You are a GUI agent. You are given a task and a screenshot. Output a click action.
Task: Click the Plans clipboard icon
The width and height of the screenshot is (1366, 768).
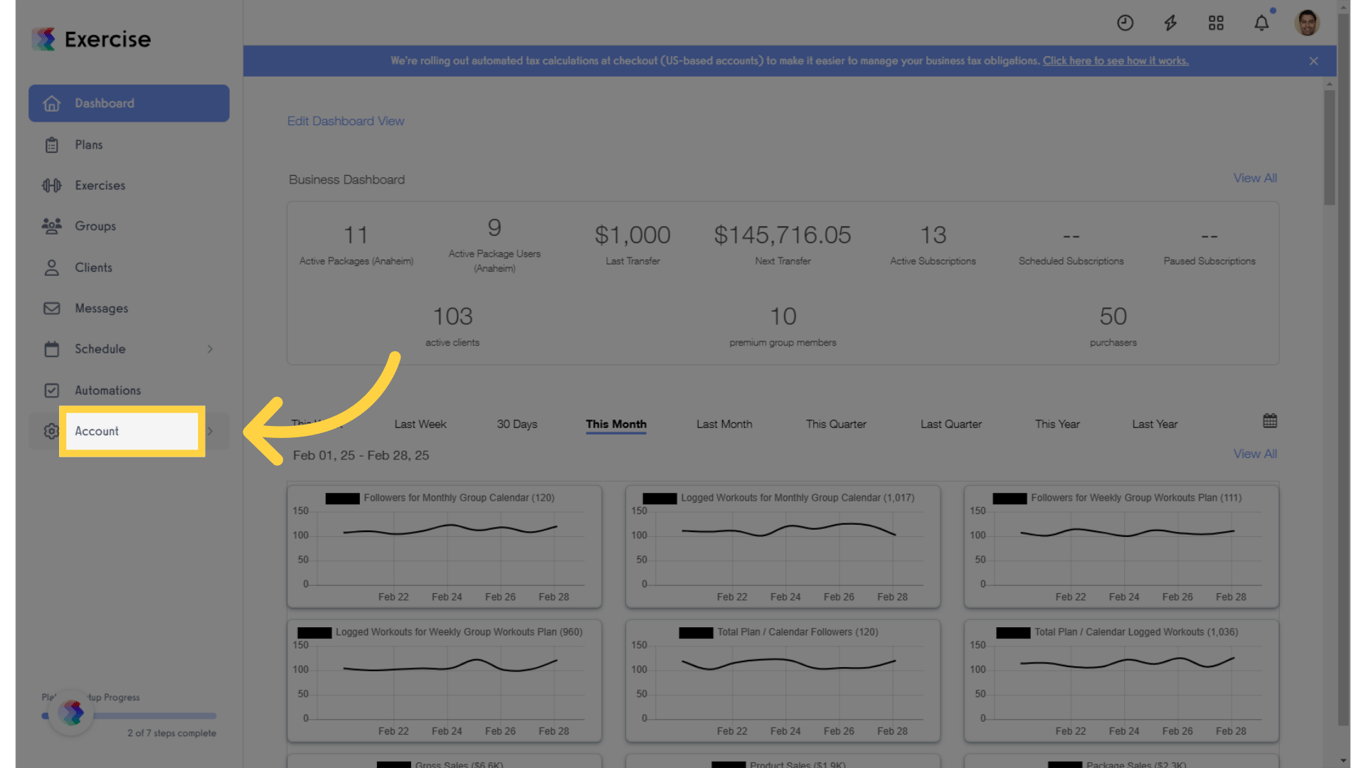(51, 145)
